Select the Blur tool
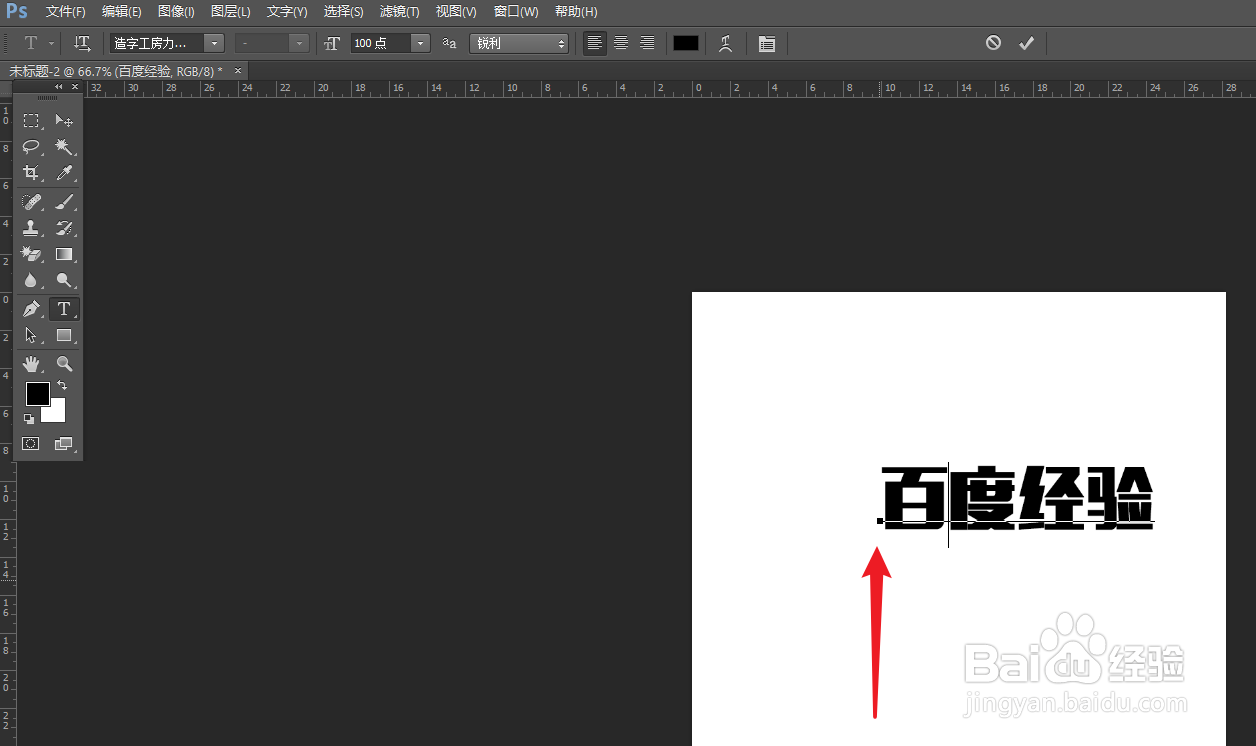Viewport: 1256px width, 746px height. click(32, 280)
